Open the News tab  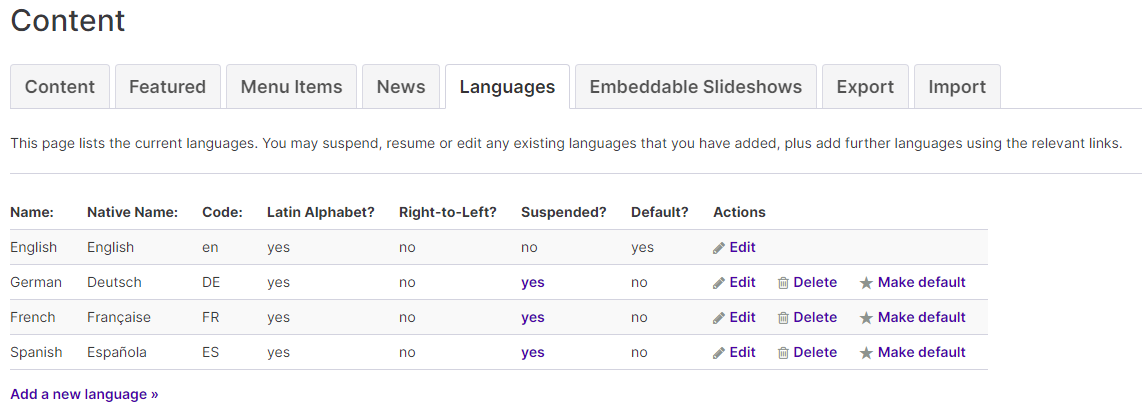tap(401, 87)
